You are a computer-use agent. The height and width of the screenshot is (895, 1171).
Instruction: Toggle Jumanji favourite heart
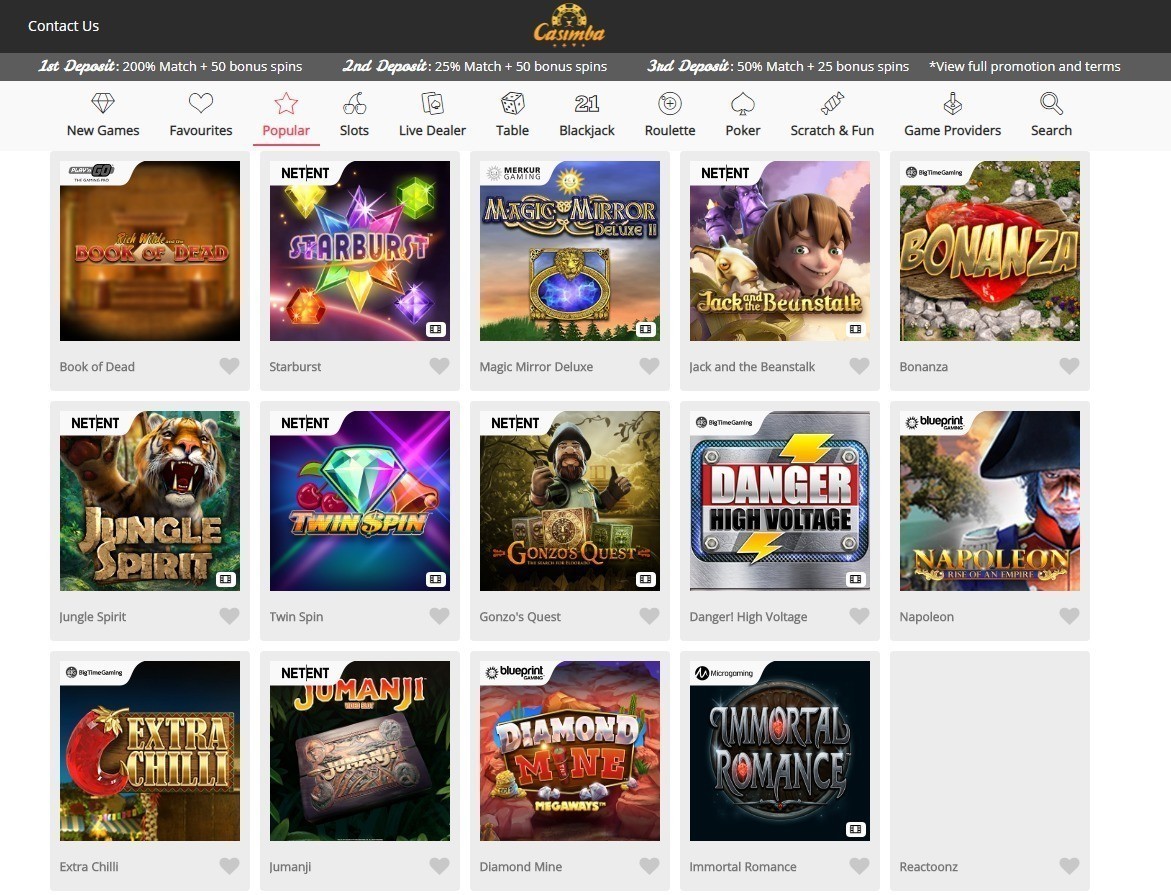click(439, 866)
